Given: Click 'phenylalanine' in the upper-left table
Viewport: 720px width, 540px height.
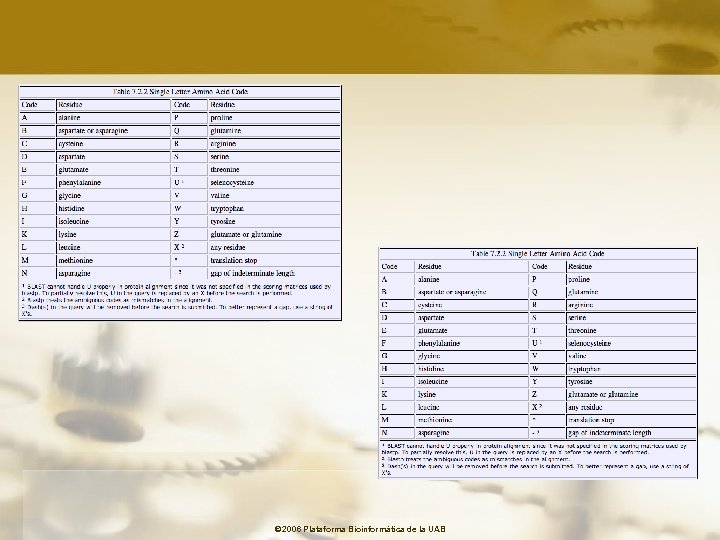Looking at the screenshot, I should coord(79,182).
